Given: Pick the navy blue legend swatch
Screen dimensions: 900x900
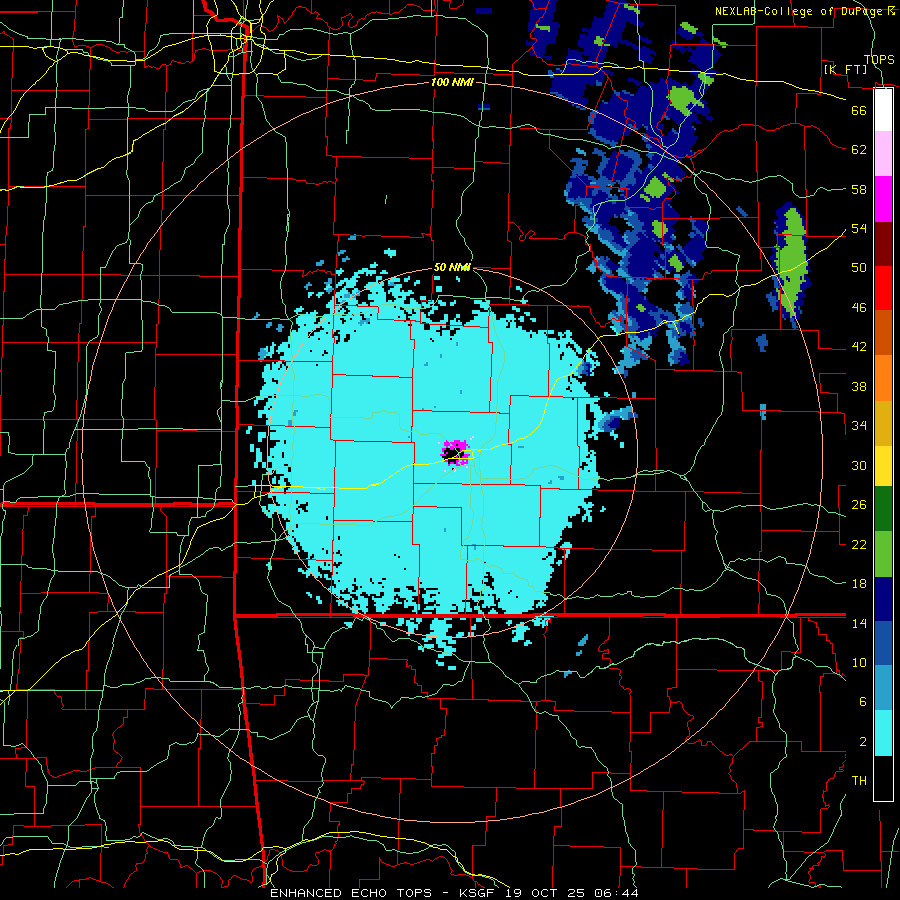Looking at the screenshot, I should click(883, 599).
